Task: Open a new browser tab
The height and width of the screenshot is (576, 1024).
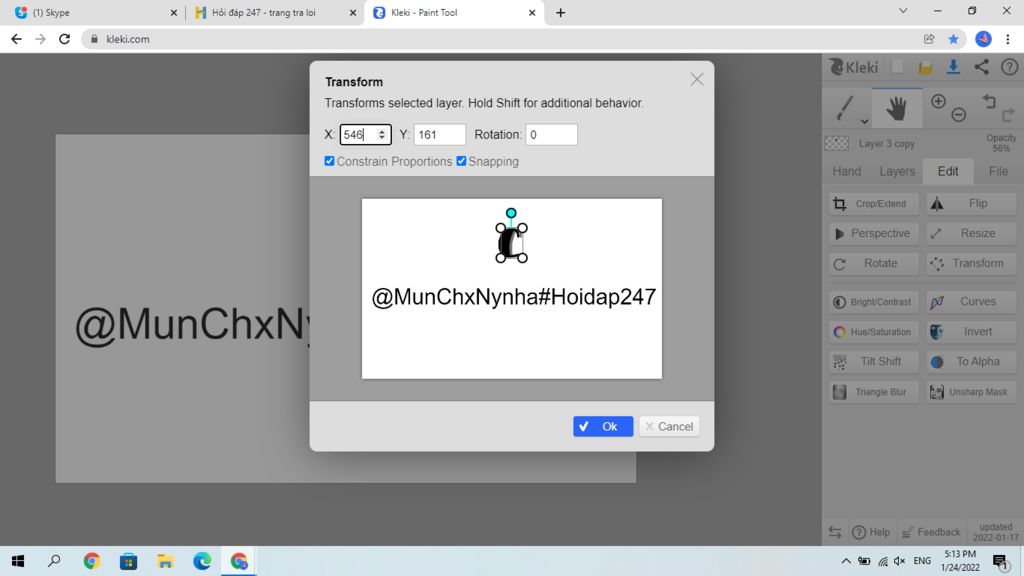Action: click(560, 12)
